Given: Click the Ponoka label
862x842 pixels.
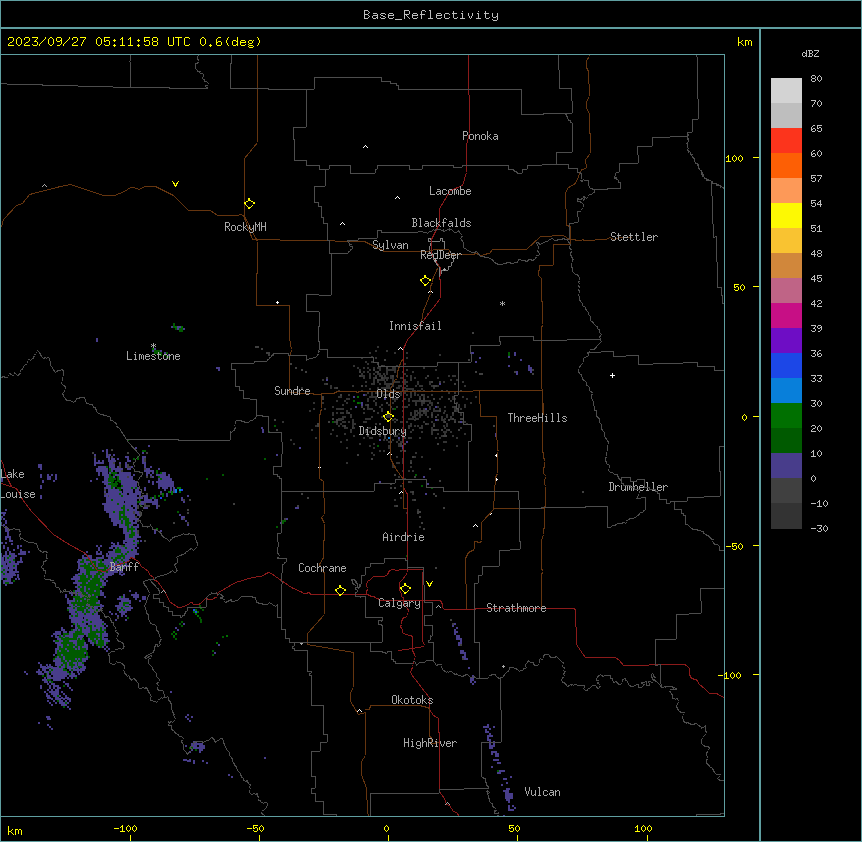Looking at the screenshot, I should [x=480, y=136].
